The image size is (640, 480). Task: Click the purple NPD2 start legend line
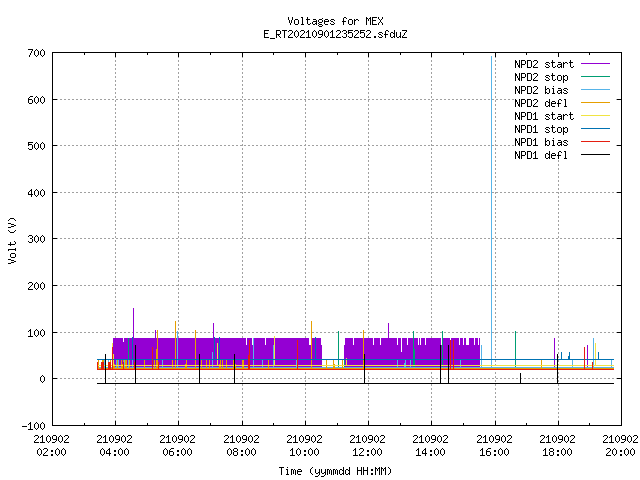pos(596,64)
